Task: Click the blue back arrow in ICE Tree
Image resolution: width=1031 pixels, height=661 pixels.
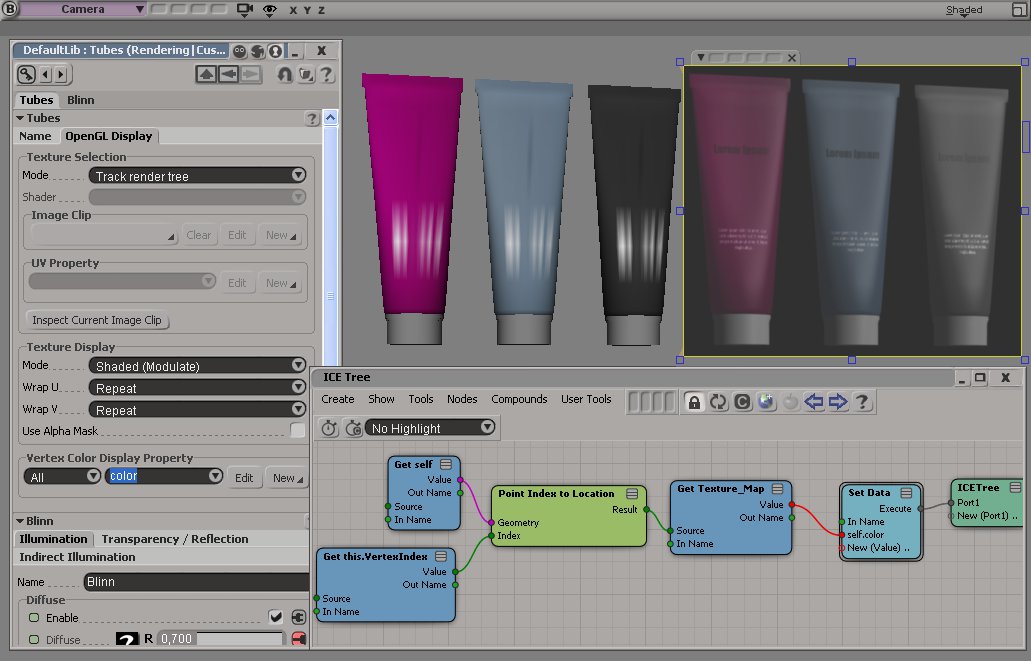Action: coord(814,402)
